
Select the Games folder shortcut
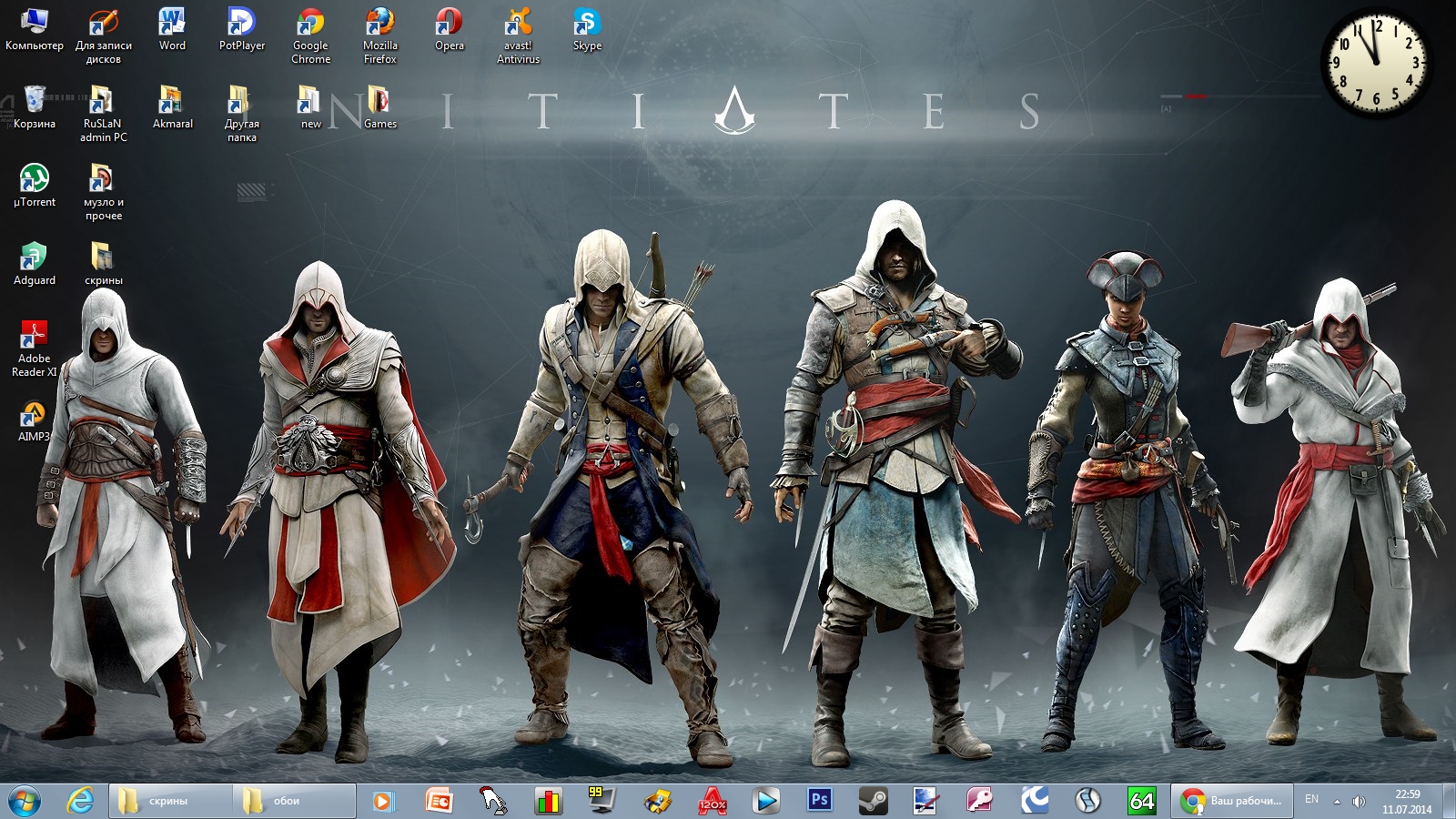point(380,107)
